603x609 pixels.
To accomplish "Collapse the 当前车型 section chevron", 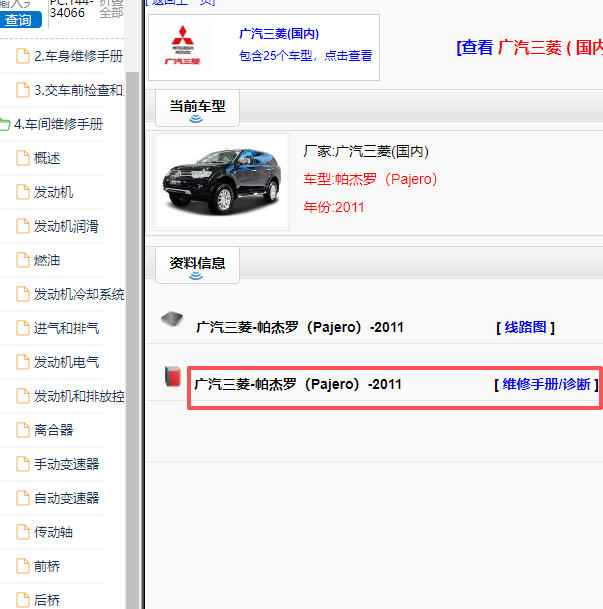I will tap(196, 119).
